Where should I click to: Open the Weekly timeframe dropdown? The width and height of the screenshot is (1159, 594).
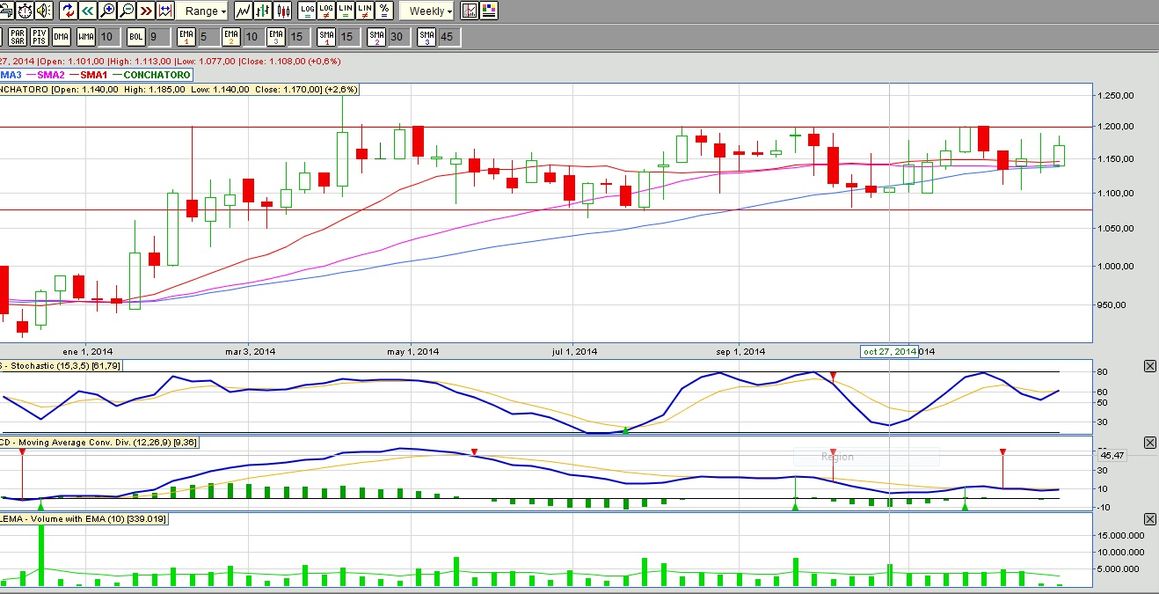(428, 11)
